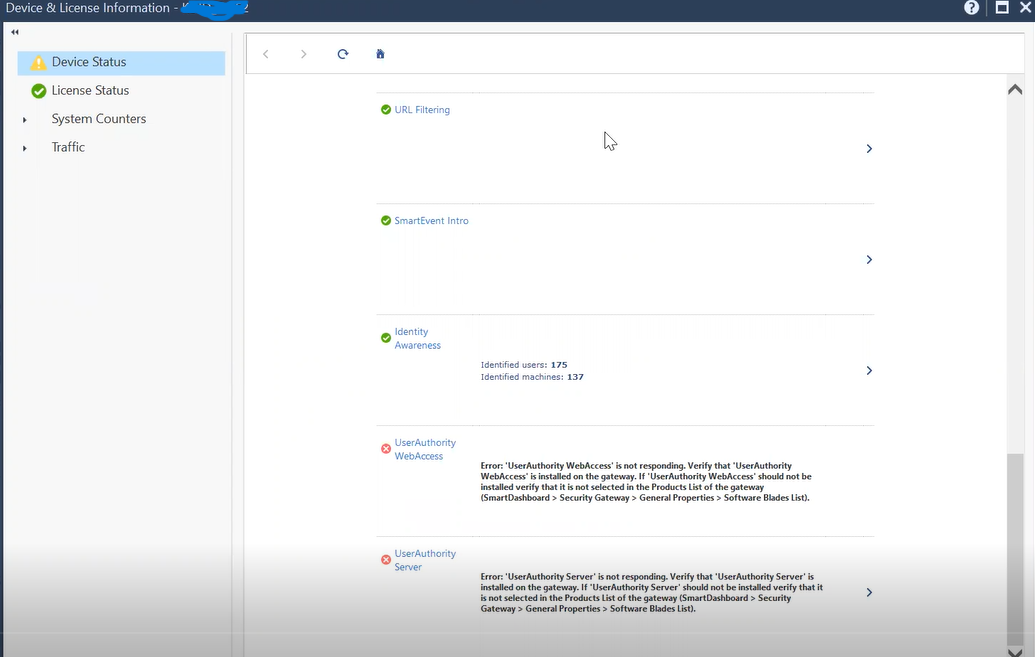Click the warning icon next to Device Status
Viewport: 1035px width, 657px height.
tap(37, 62)
